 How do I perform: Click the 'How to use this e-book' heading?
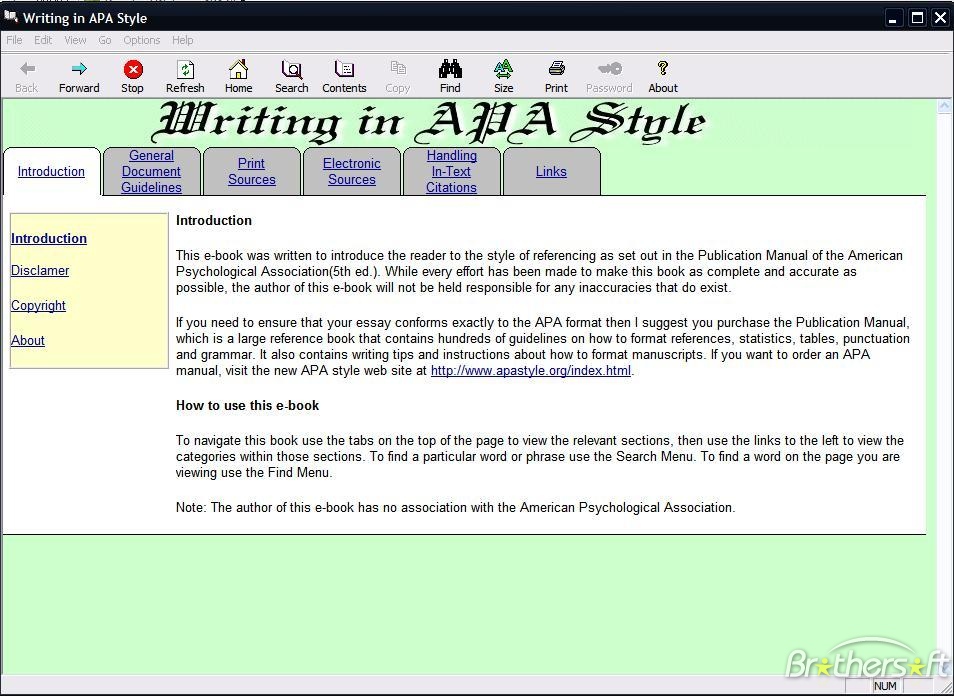tap(248, 406)
